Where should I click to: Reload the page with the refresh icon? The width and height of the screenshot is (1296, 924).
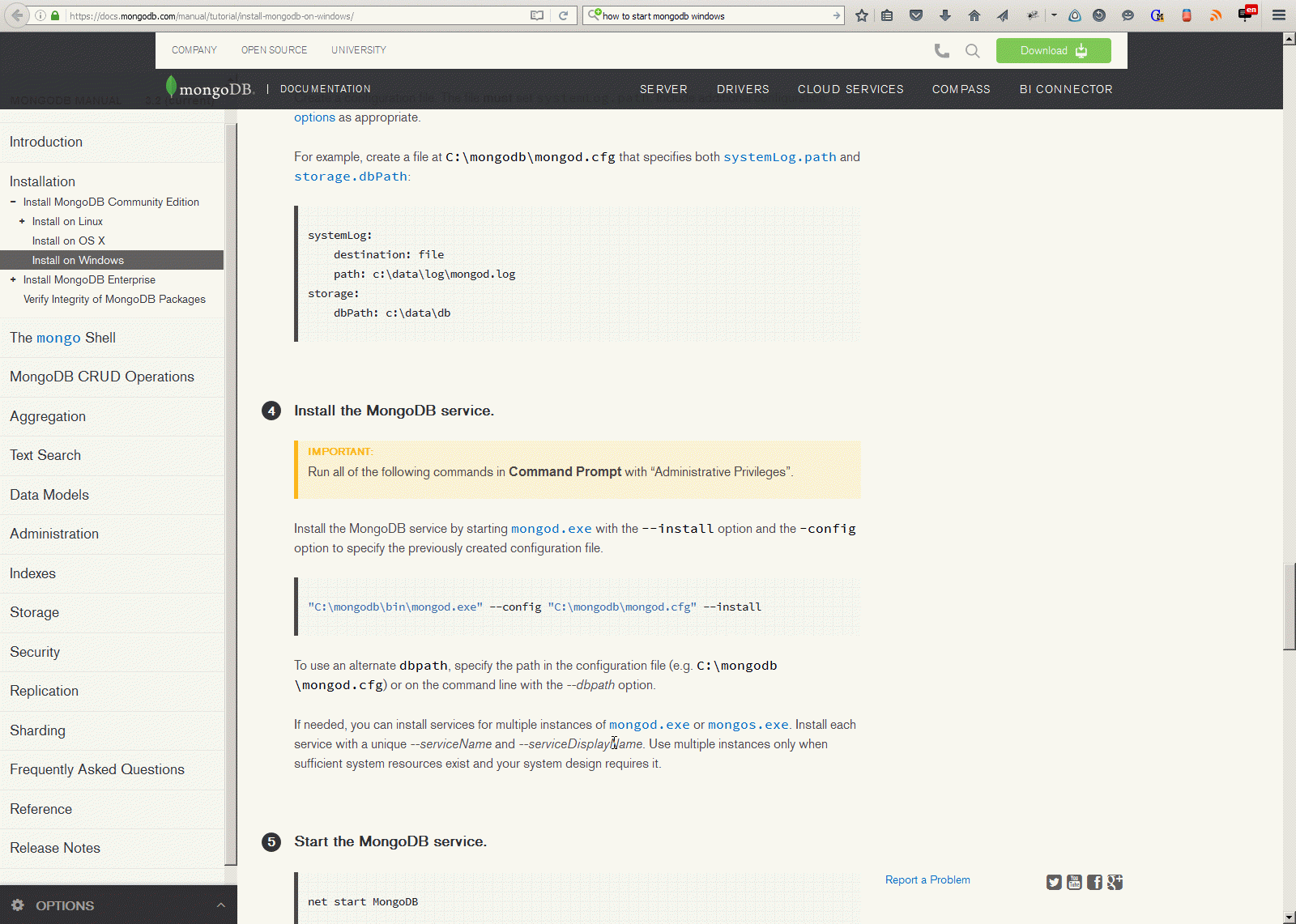(x=563, y=15)
